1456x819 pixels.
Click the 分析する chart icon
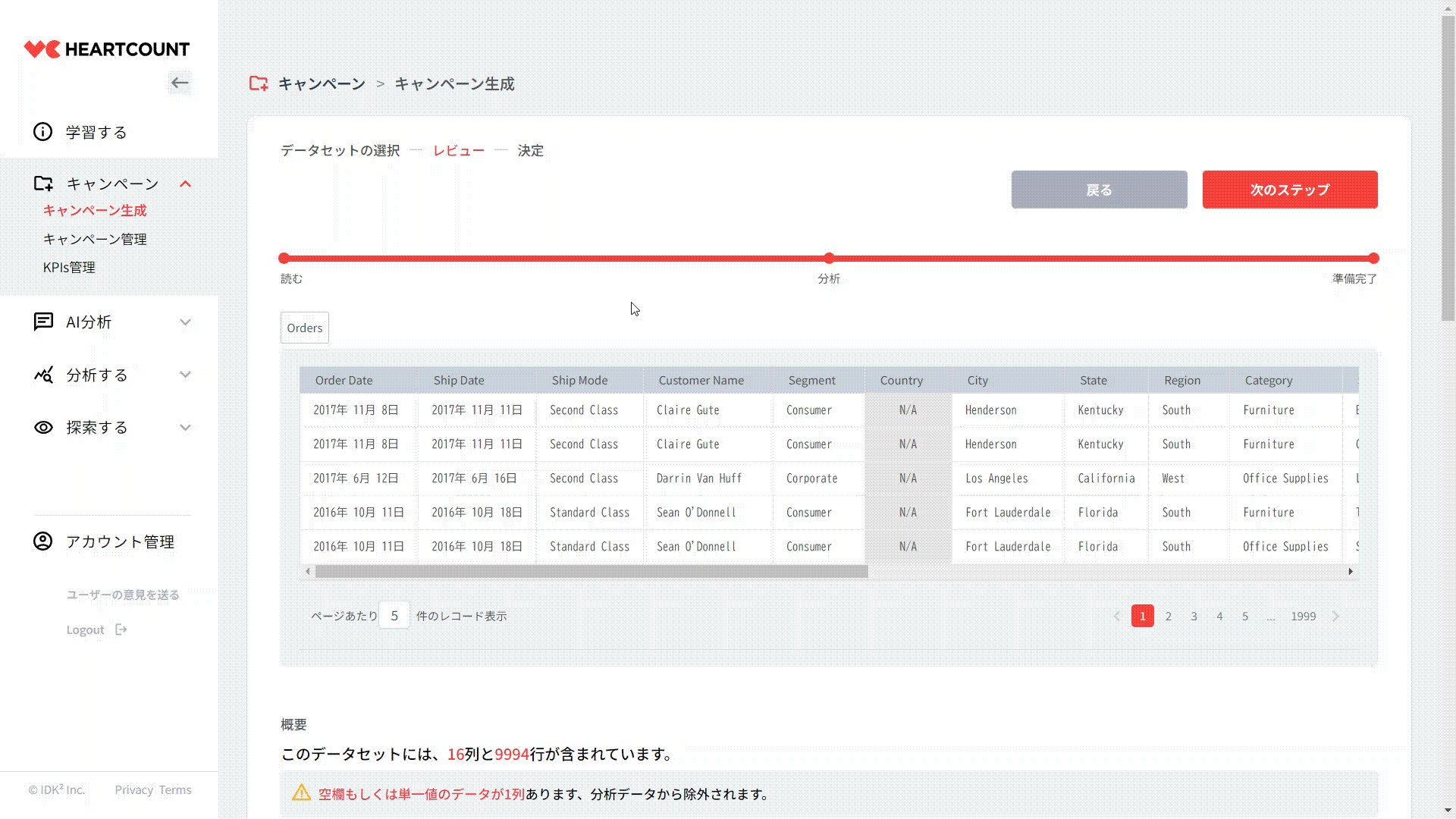(43, 375)
